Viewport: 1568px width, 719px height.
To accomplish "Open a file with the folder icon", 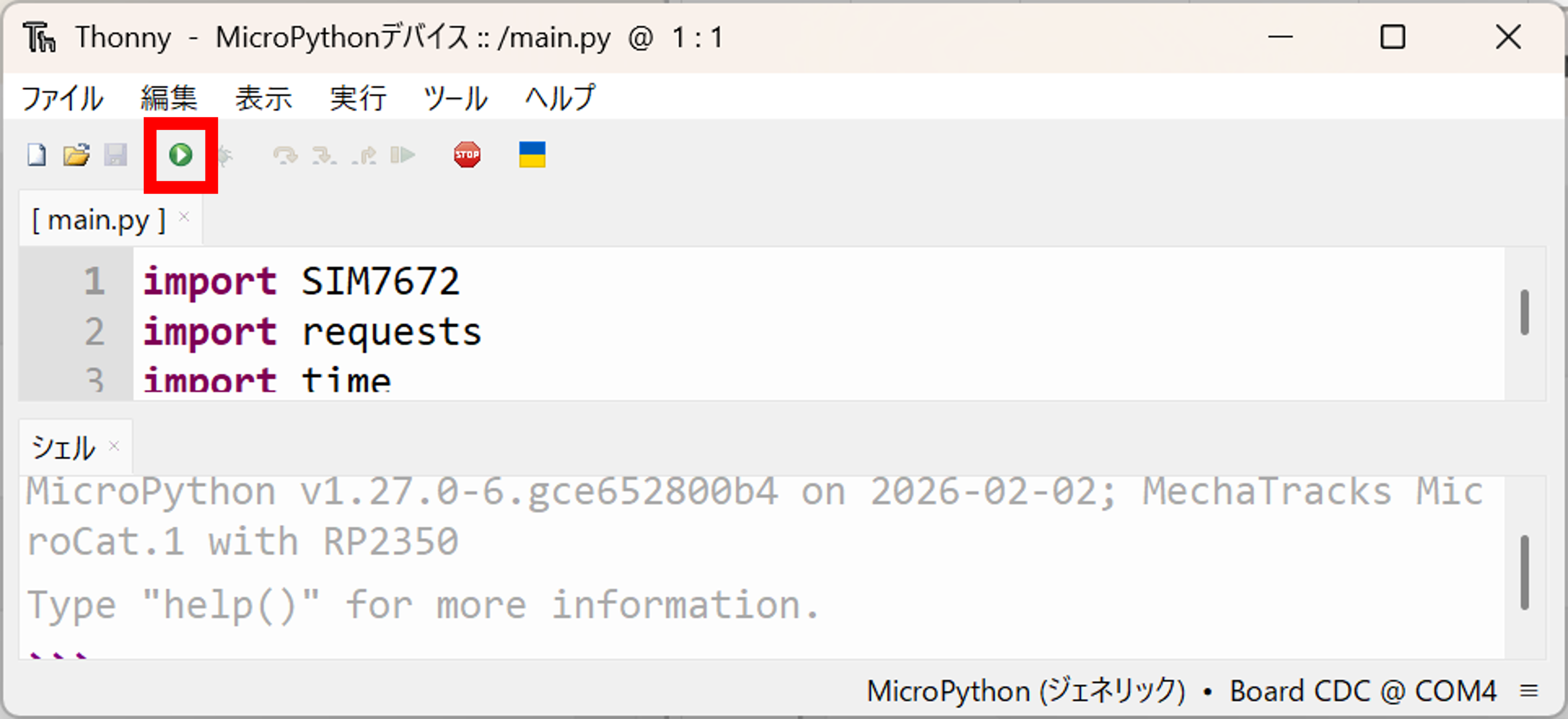I will pyautogui.click(x=76, y=155).
